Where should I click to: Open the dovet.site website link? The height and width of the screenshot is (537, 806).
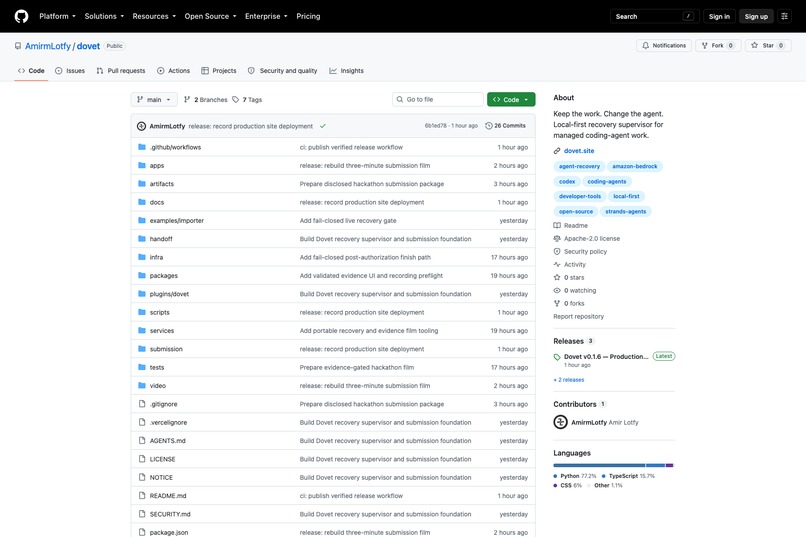[x=579, y=151]
